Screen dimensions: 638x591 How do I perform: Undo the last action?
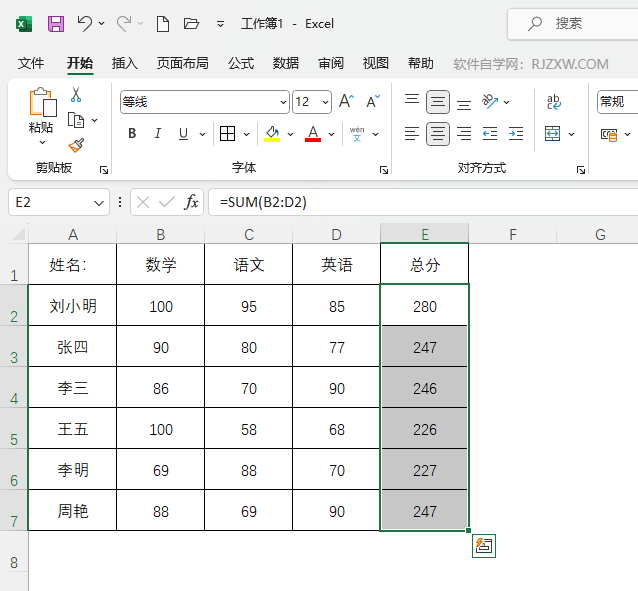pyautogui.click(x=85, y=24)
